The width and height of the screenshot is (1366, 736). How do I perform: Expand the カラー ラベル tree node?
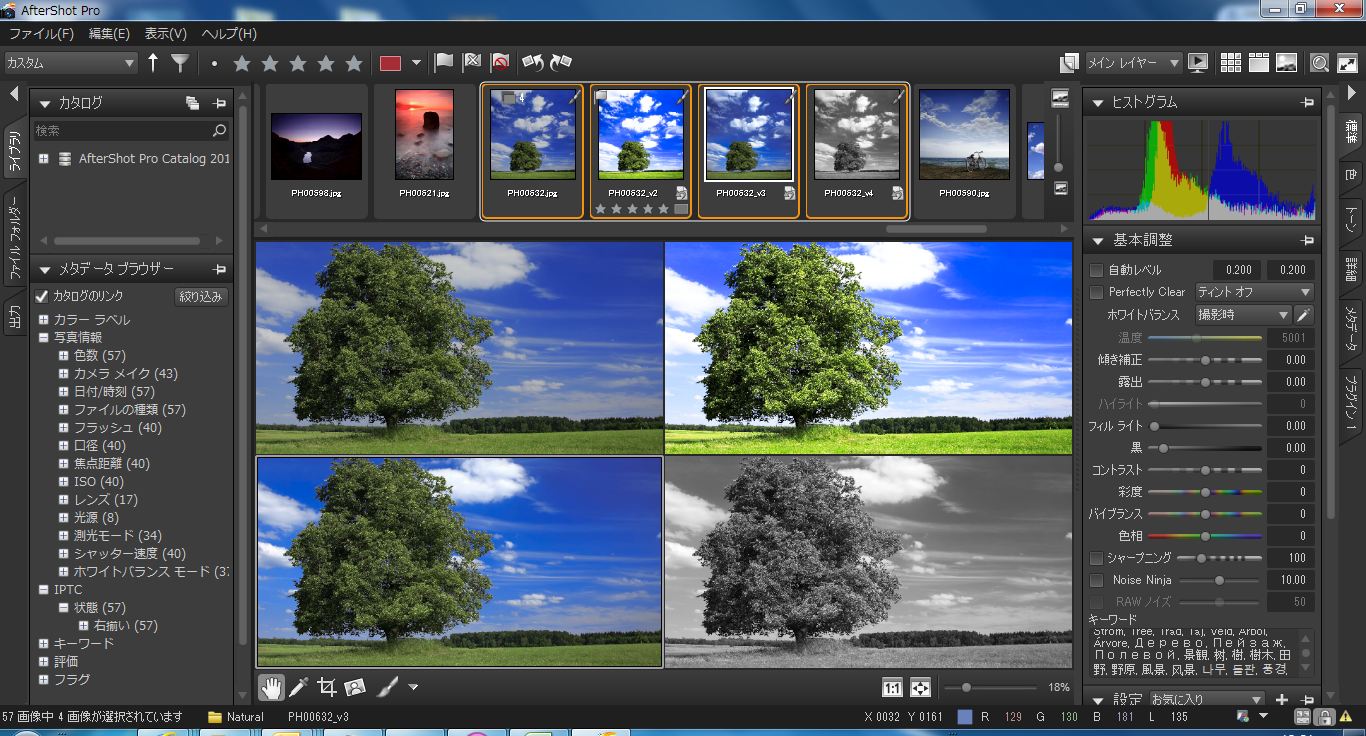point(44,320)
